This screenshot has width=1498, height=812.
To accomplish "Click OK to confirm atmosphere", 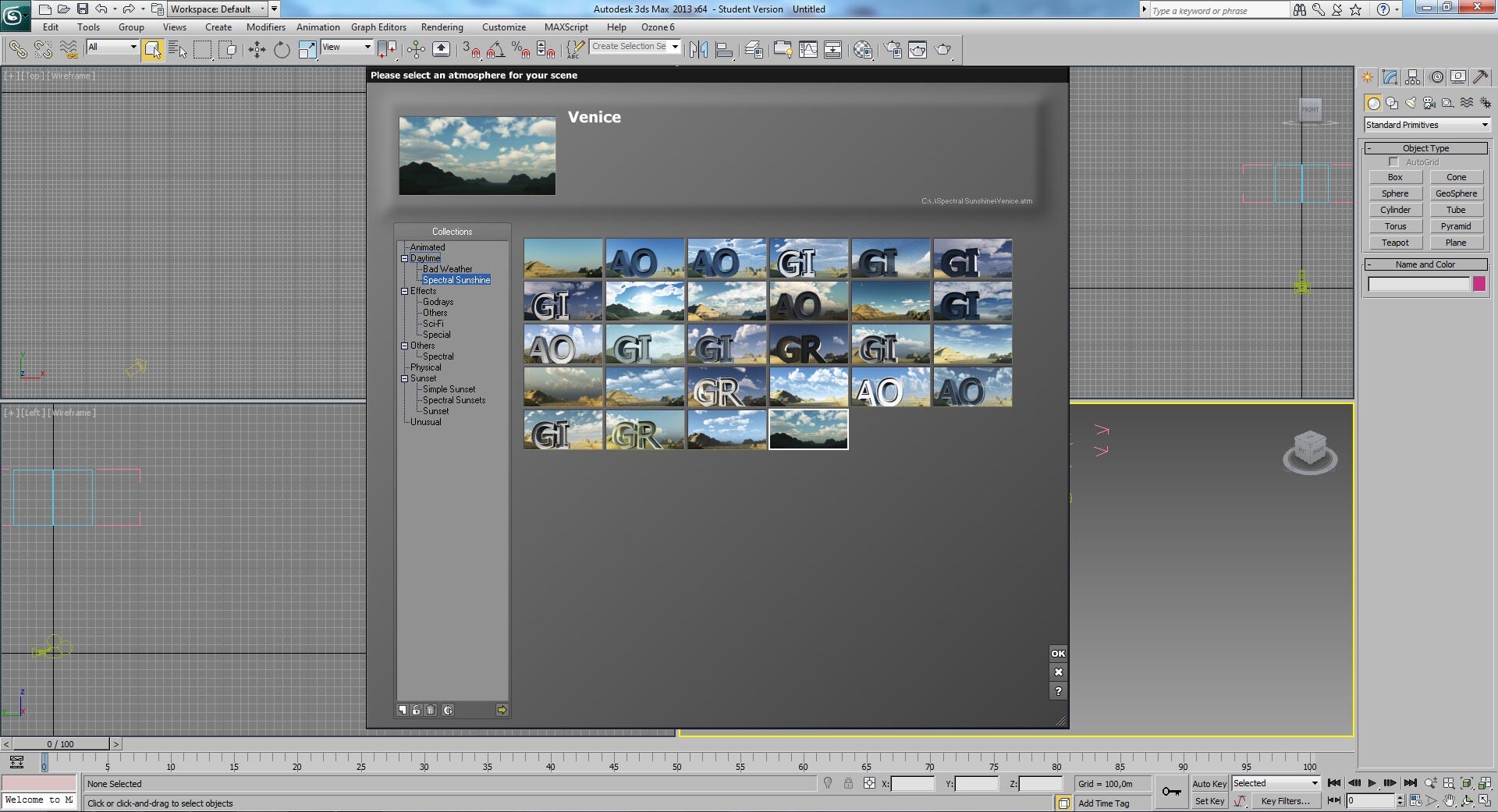I will 1058,654.
